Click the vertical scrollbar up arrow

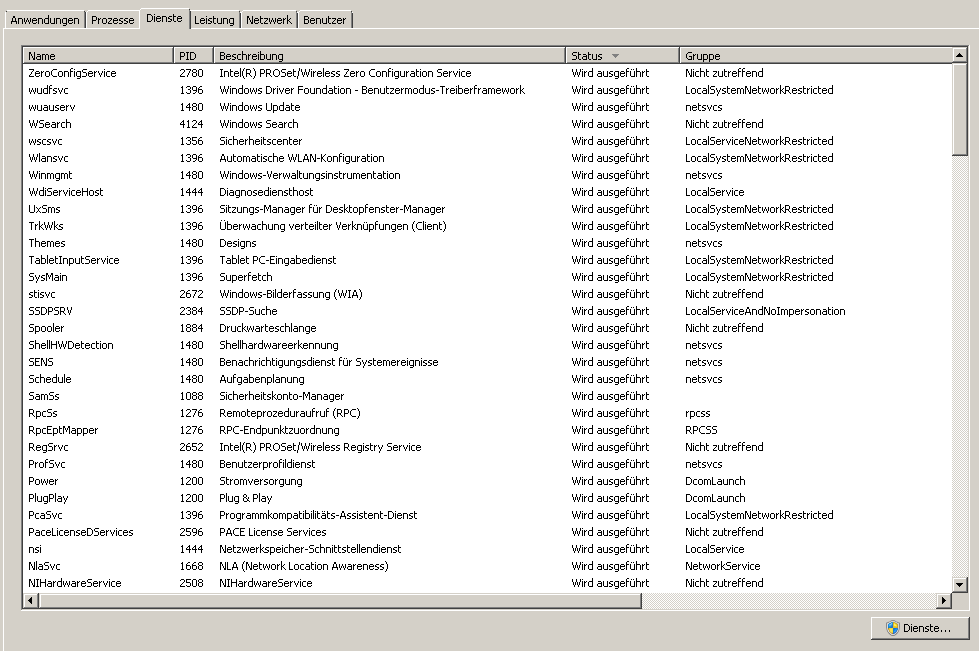(x=960, y=56)
